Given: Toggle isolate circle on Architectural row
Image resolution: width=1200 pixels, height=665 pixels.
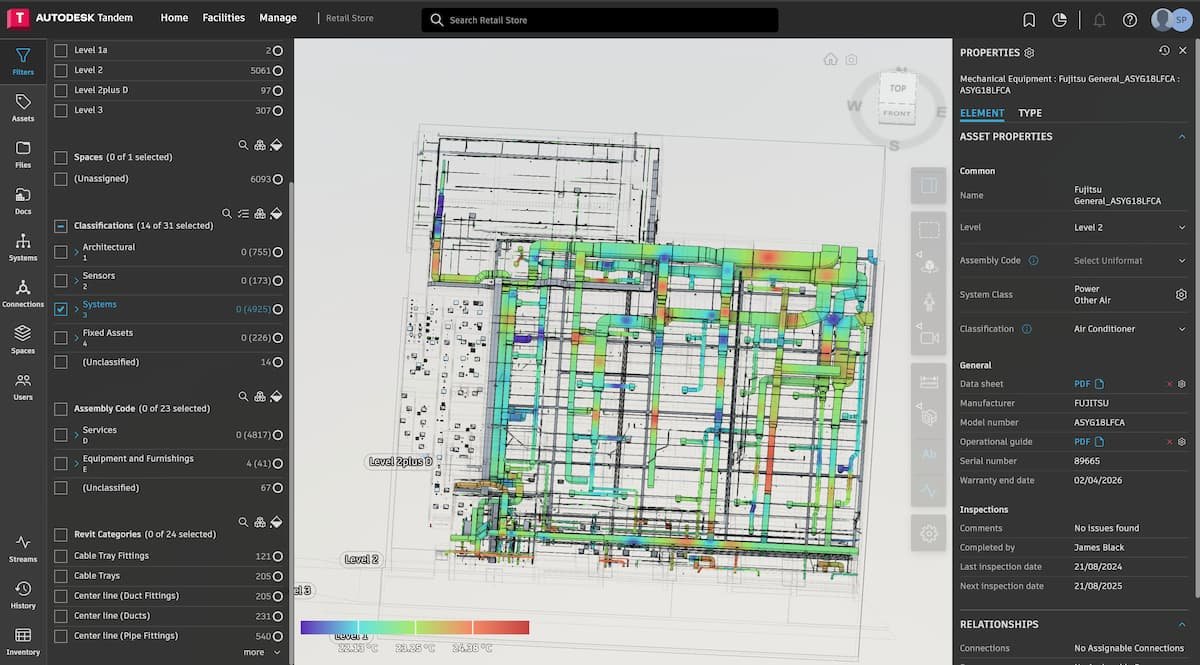Looking at the screenshot, I should pyautogui.click(x=277, y=252).
